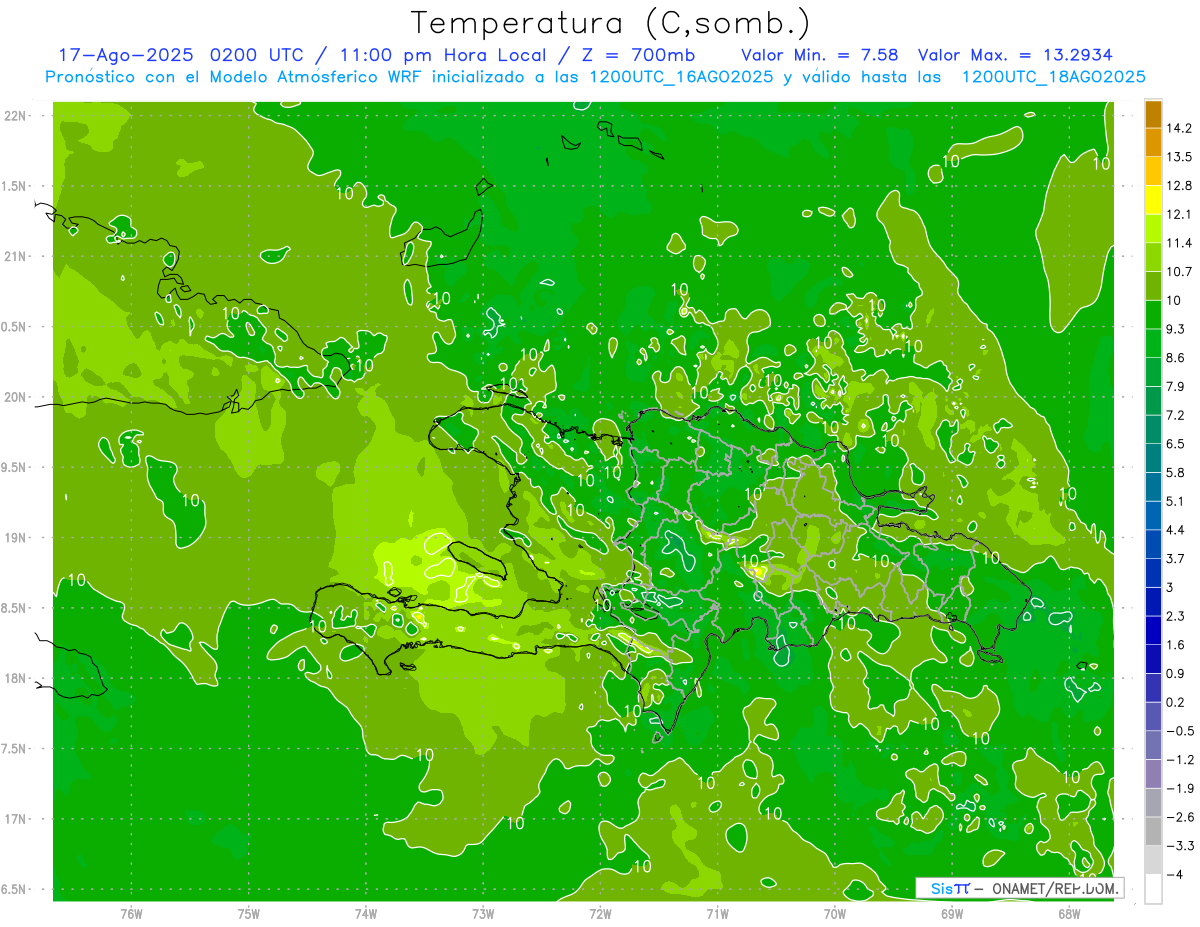Viewport: 1200px width, 927px height.
Task: Click the "Valor Max. = 13.2934" readout
Action: click(1015, 55)
